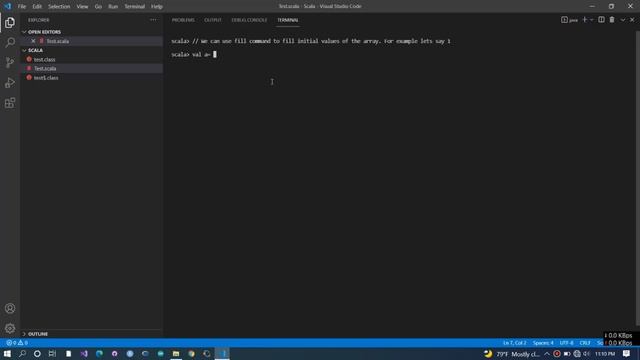Open the Accounts menu icon
The image size is (640, 360).
(x=10, y=309)
